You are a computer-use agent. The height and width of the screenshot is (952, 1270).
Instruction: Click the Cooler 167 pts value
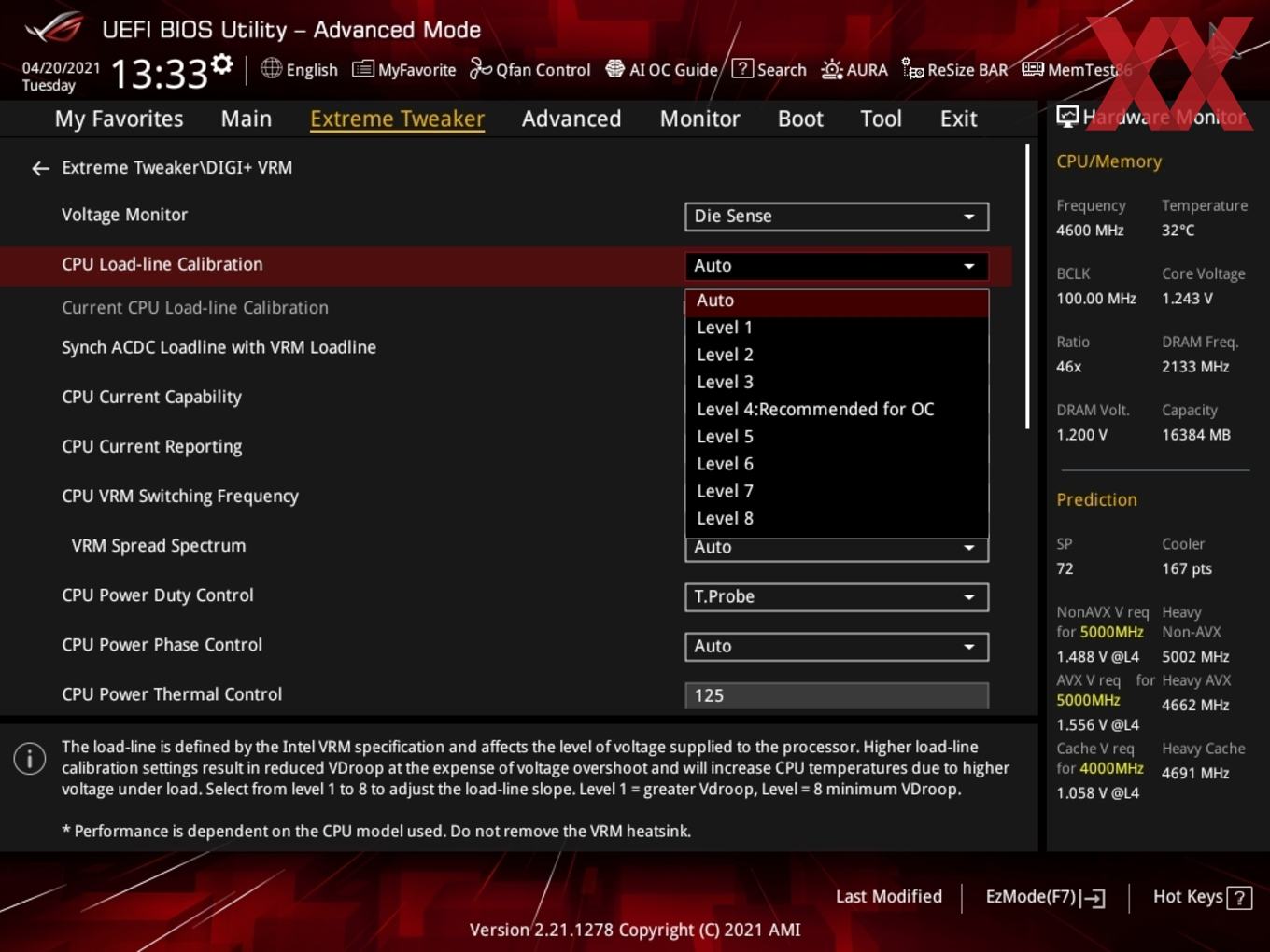point(1187,568)
